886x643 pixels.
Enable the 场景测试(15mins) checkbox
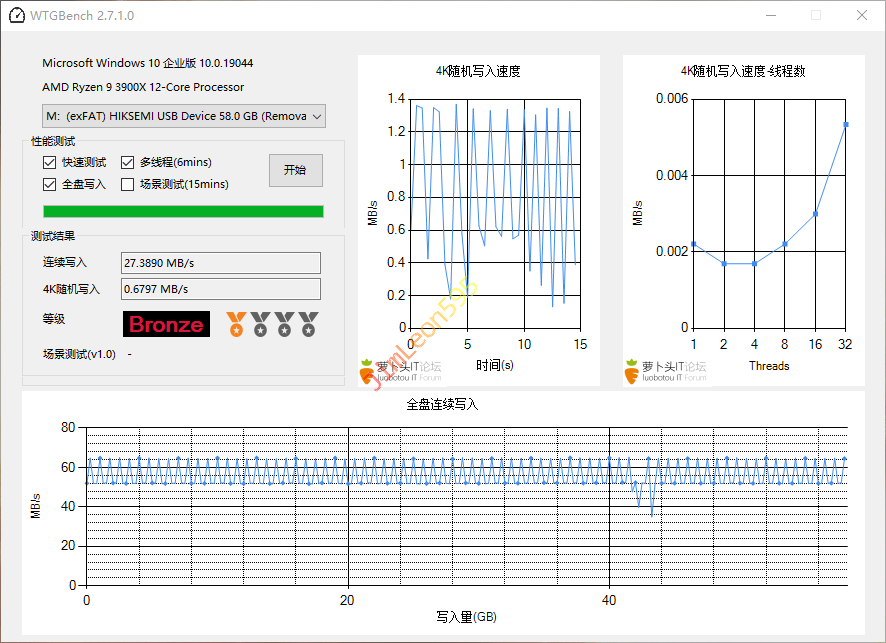click(128, 184)
